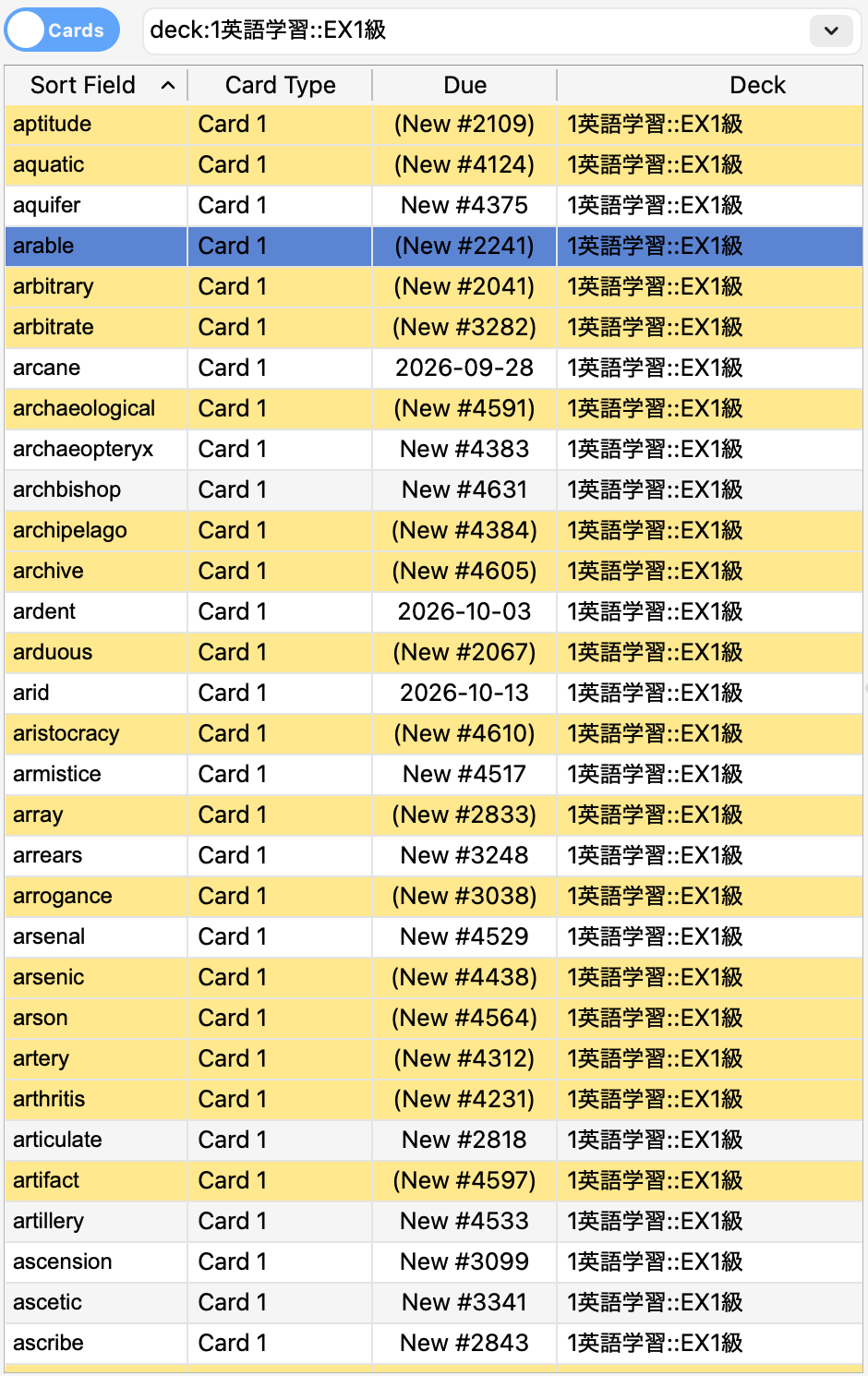This screenshot has height=1376, width=868.
Task: Select the 'arbitrary' card
Action: click(434, 286)
